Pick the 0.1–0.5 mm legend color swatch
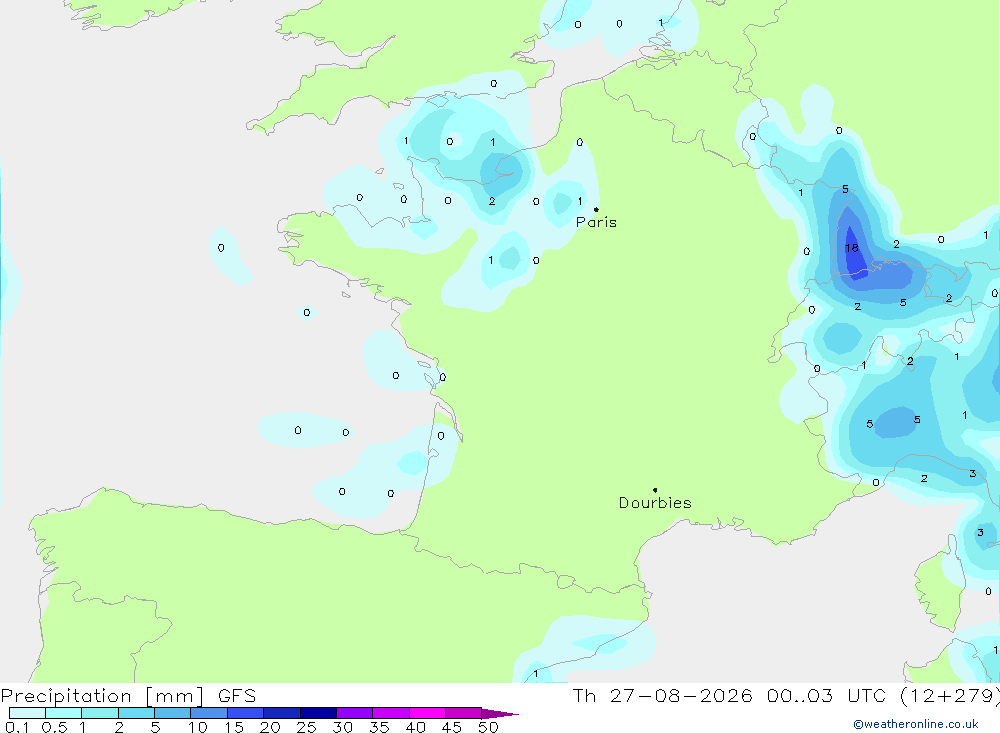 tap(27, 713)
